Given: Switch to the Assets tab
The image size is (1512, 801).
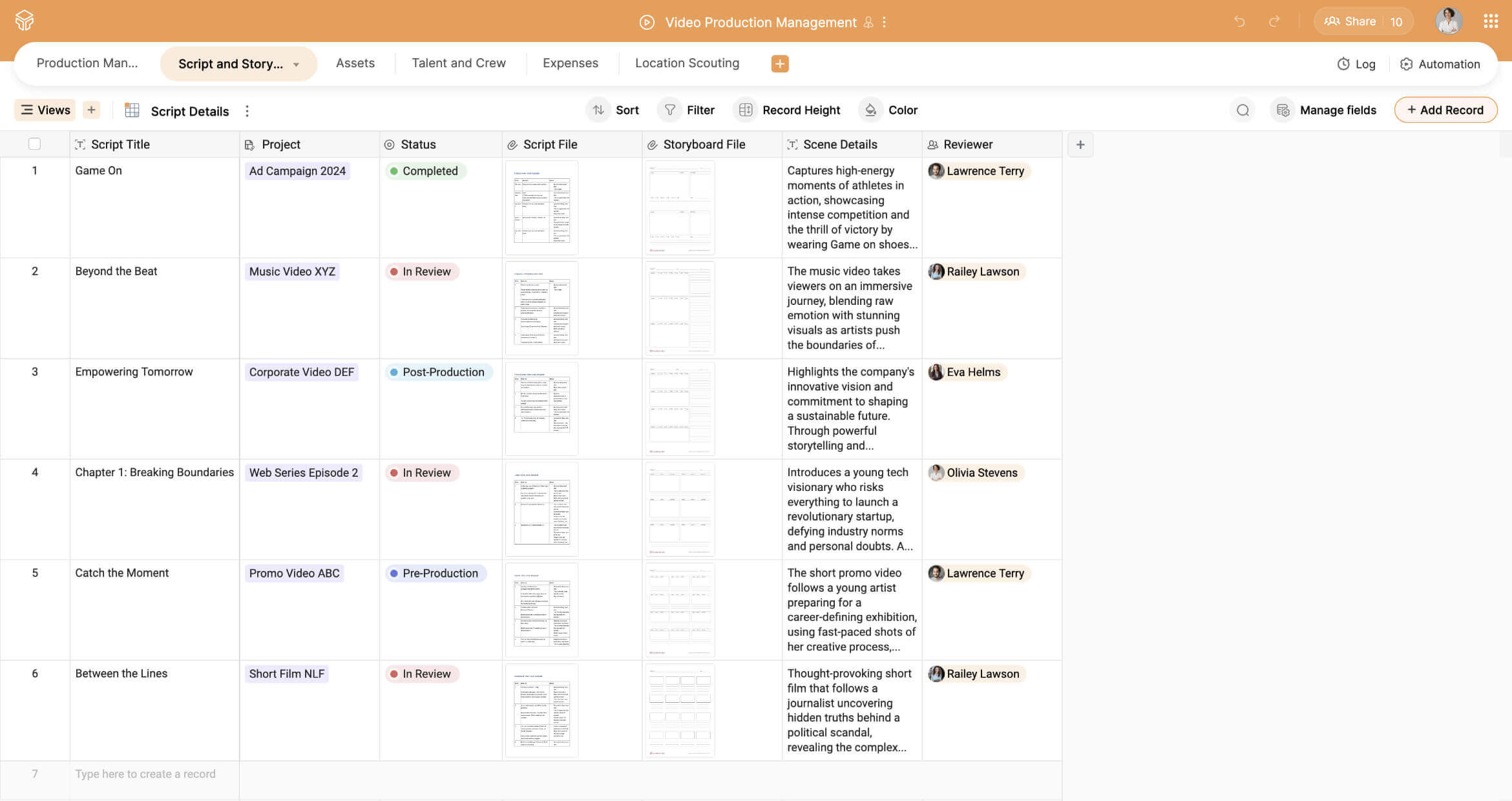Looking at the screenshot, I should coord(355,63).
